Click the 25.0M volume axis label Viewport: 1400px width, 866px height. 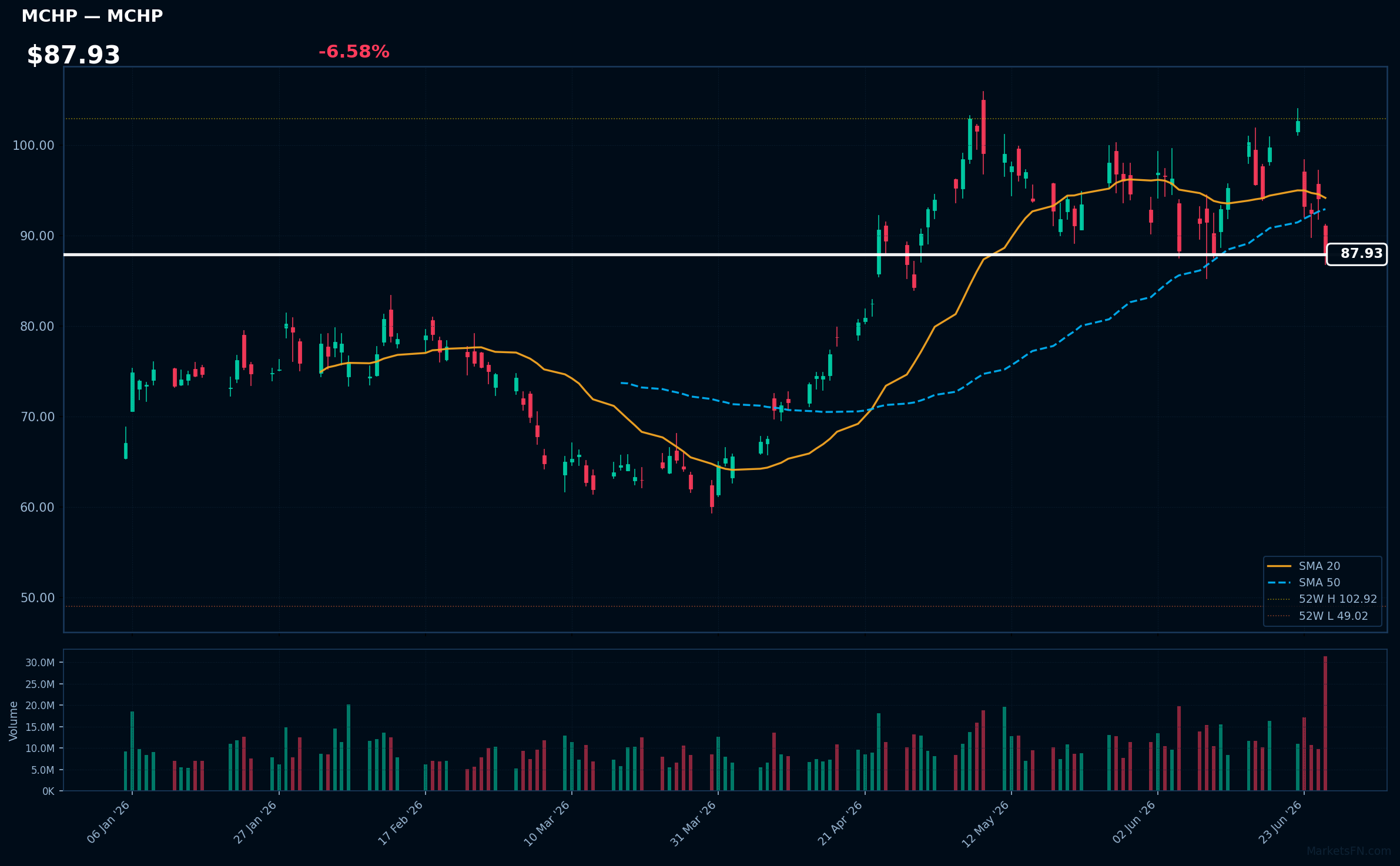(40, 684)
